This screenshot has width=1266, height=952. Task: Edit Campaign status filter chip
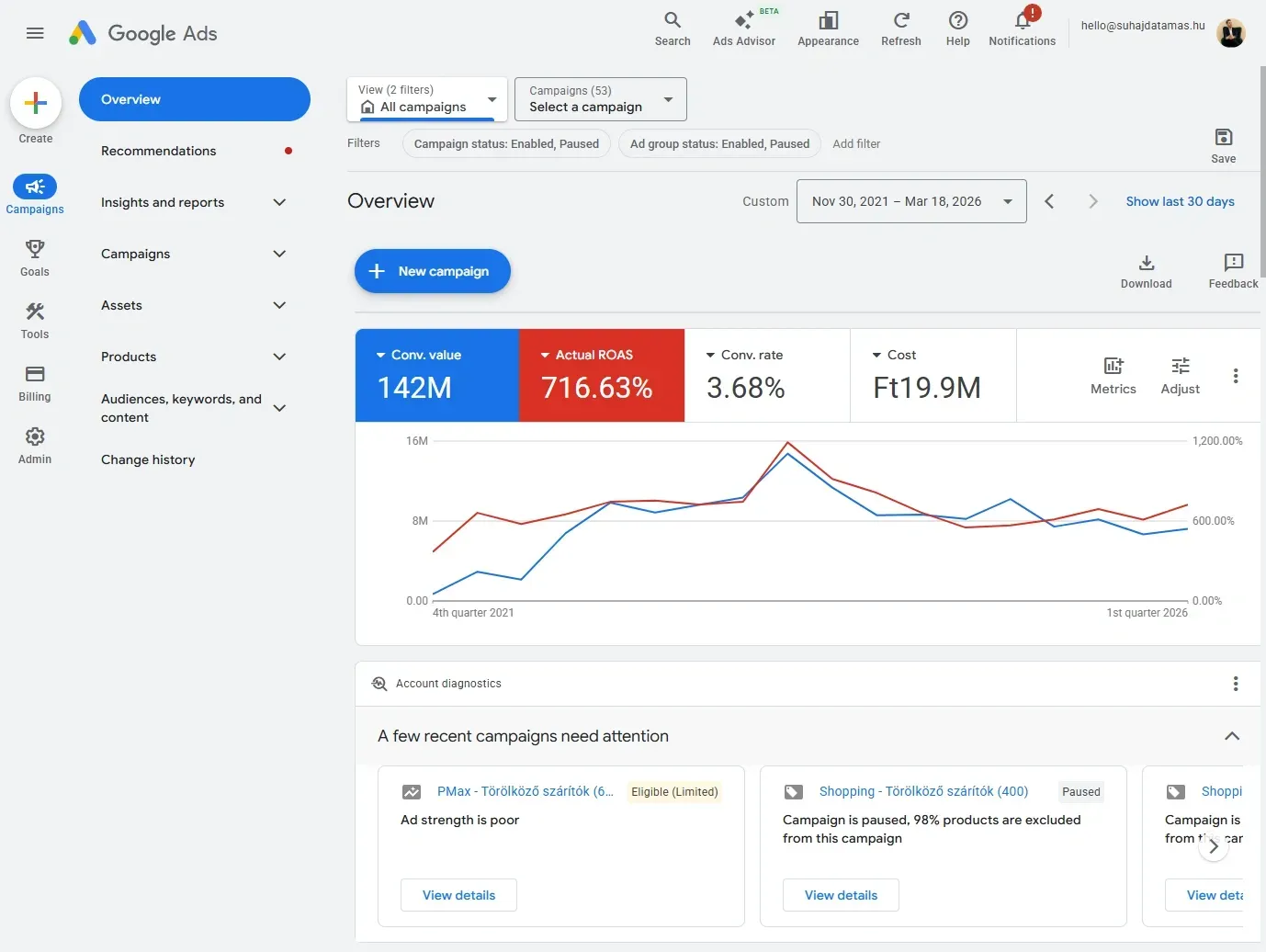click(x=506, y=144)
